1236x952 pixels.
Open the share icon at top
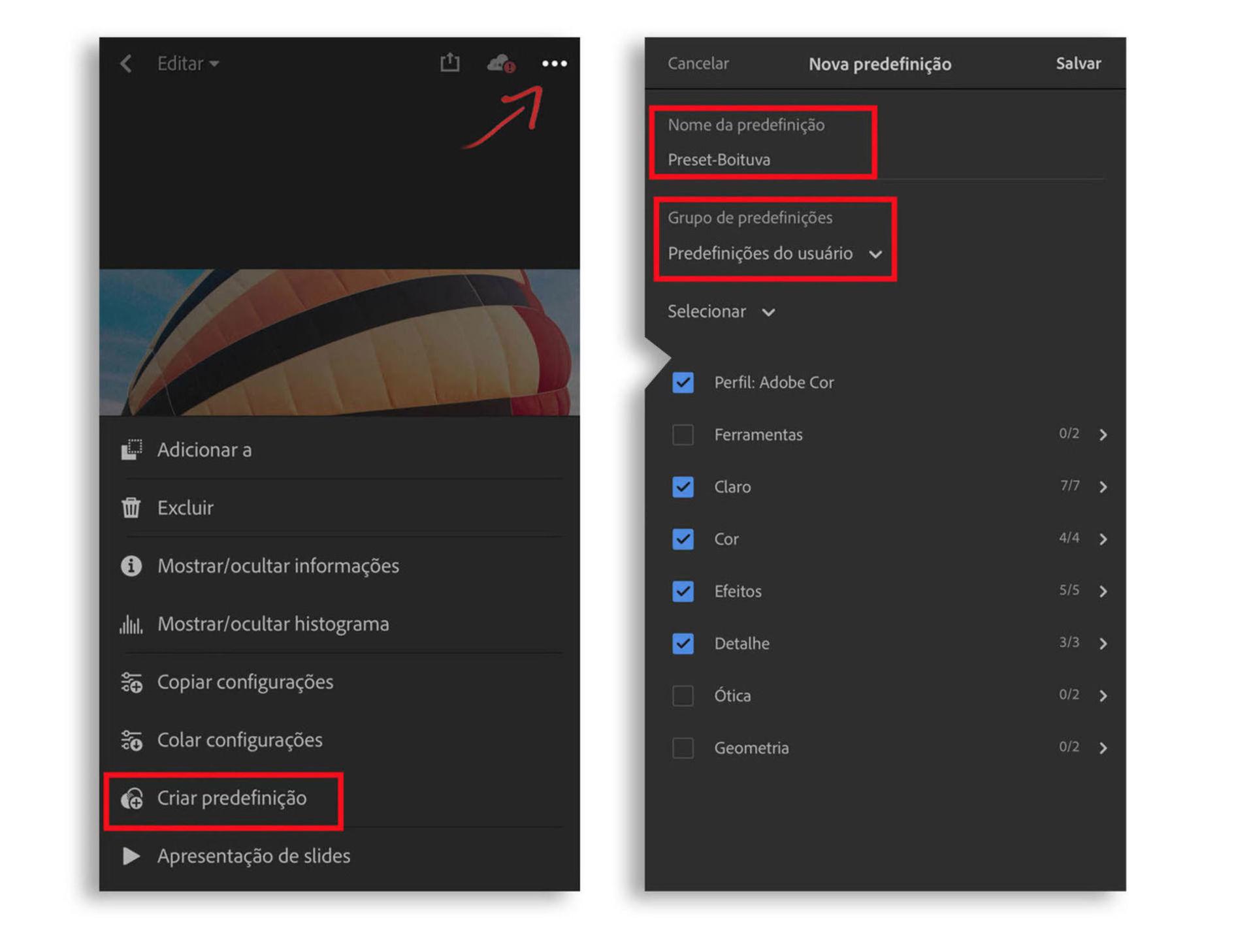pos(449,63)
